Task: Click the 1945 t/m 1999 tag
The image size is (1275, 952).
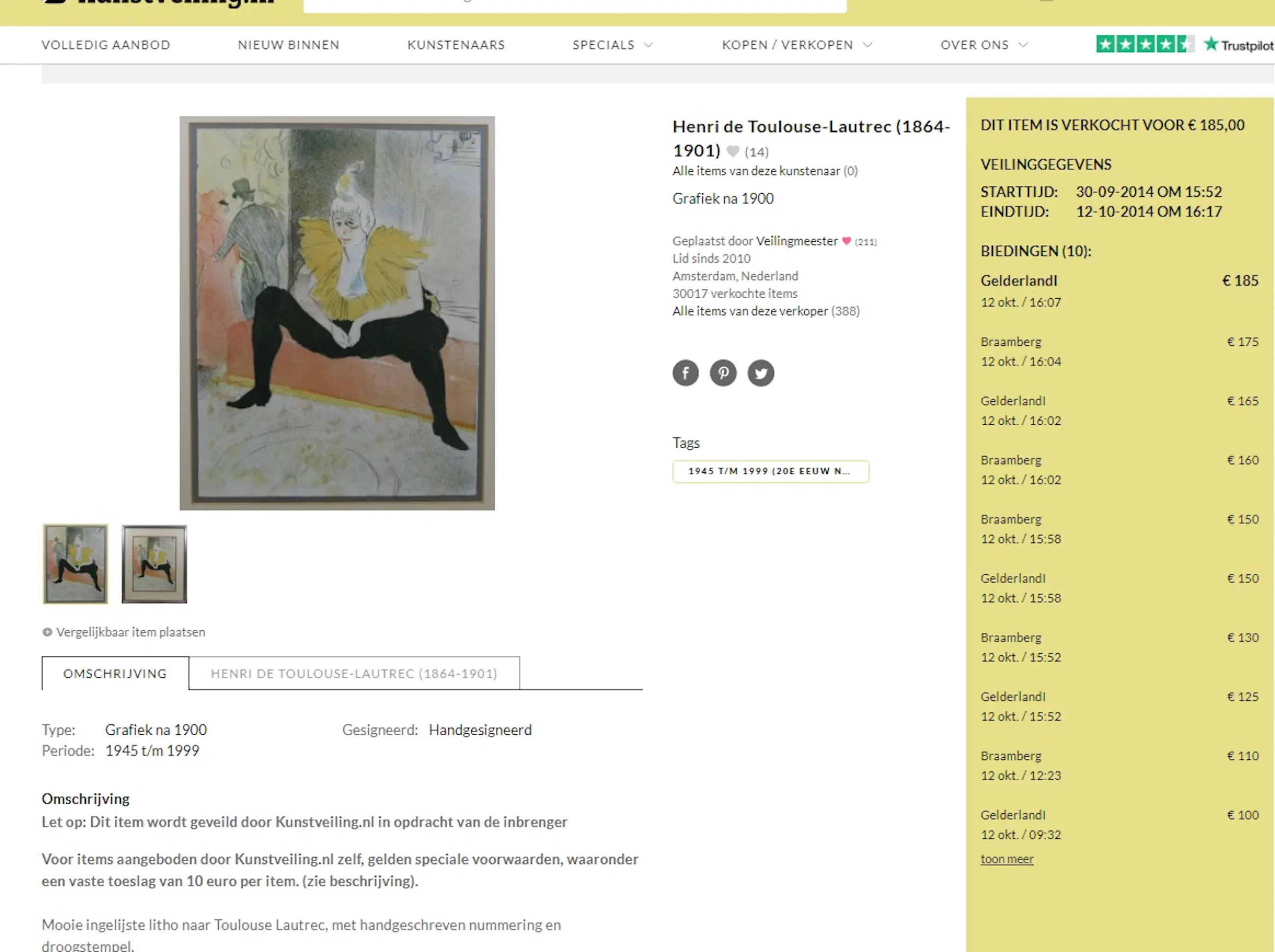Action: coord(770,471)
